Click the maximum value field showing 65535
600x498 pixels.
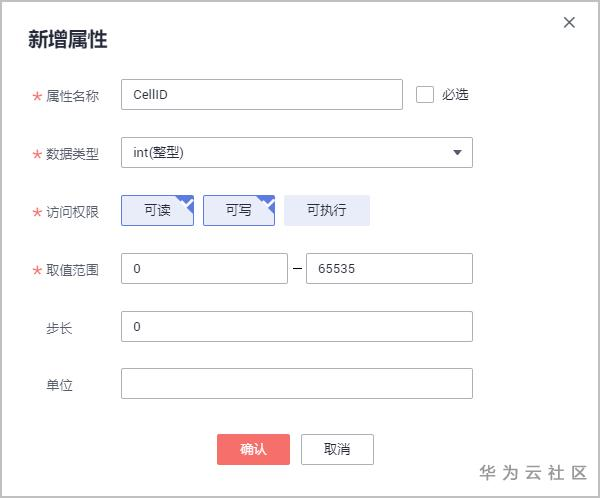point(388,269)
